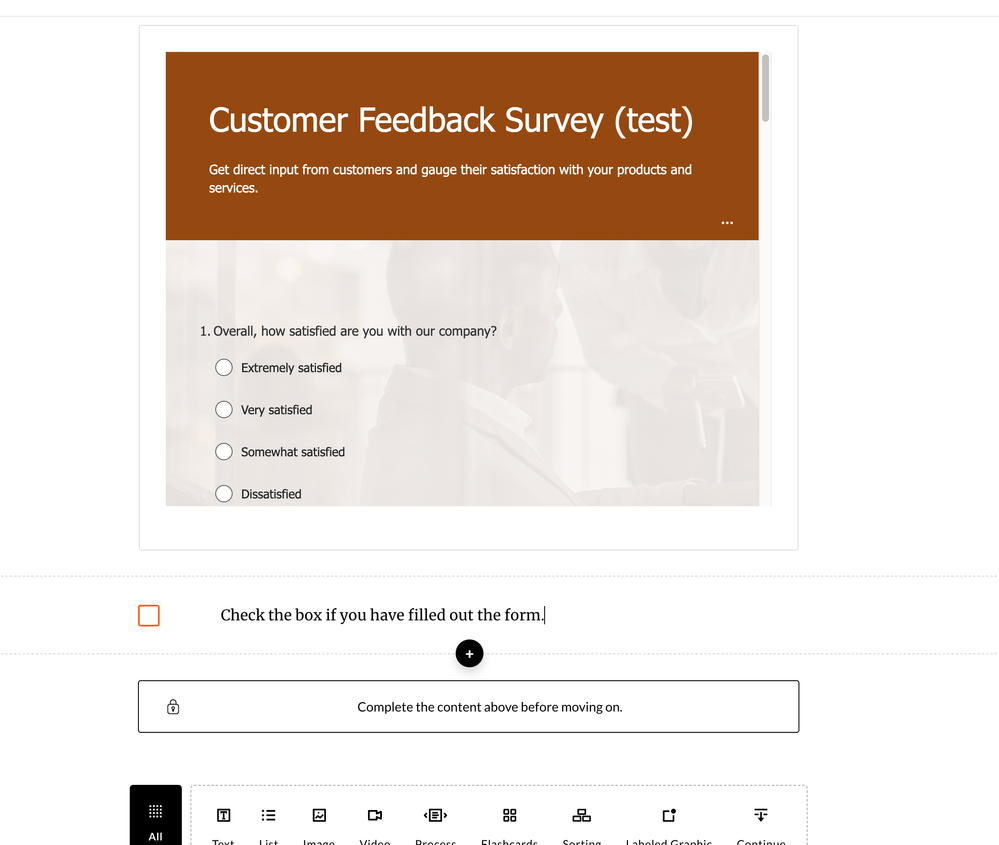Viewport: 999px width, 845px height.
Task: Pick the Dissatisfied radio button
Action: (224, 494)
